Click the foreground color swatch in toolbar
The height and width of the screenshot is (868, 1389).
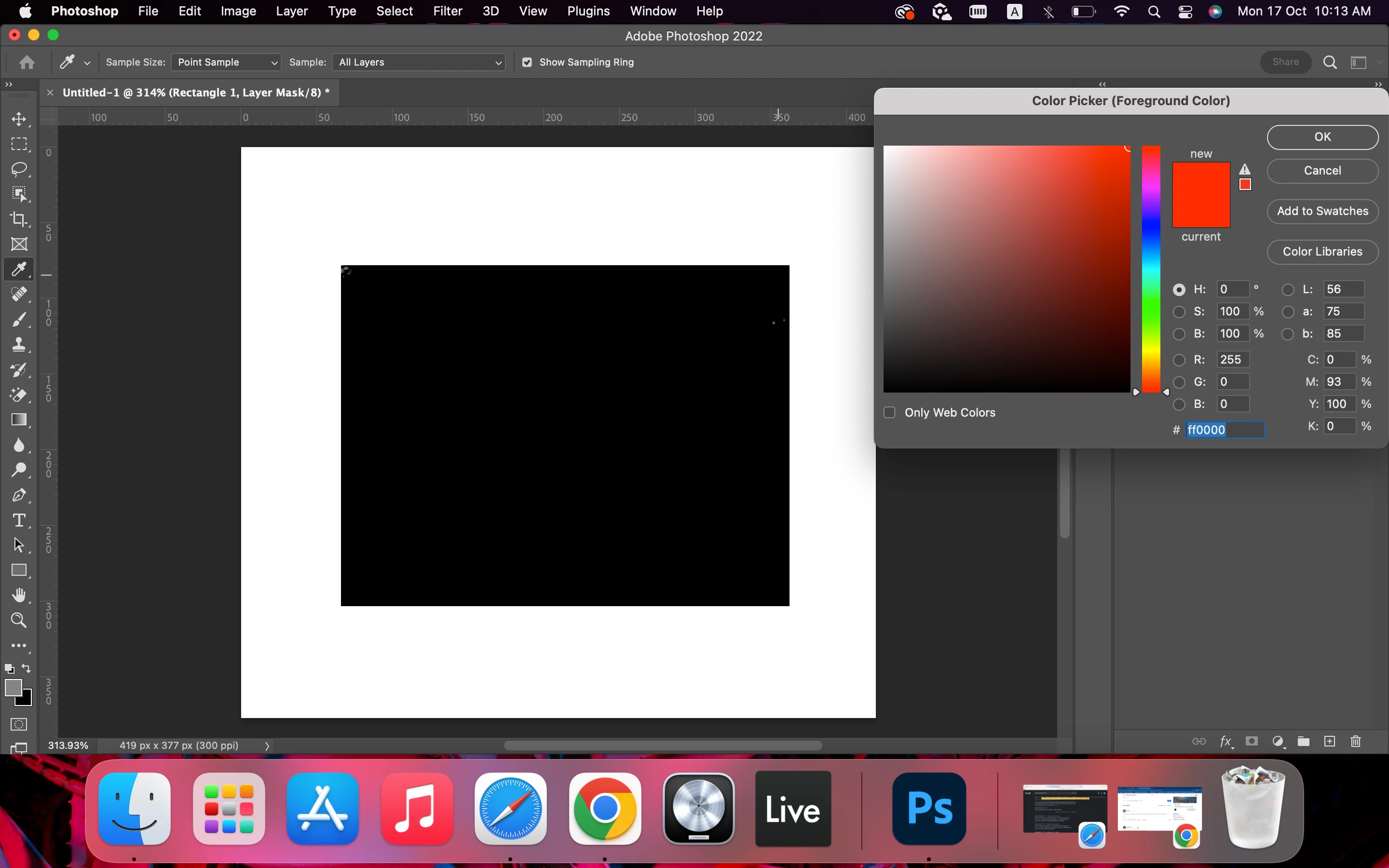(x=13, y=687)
